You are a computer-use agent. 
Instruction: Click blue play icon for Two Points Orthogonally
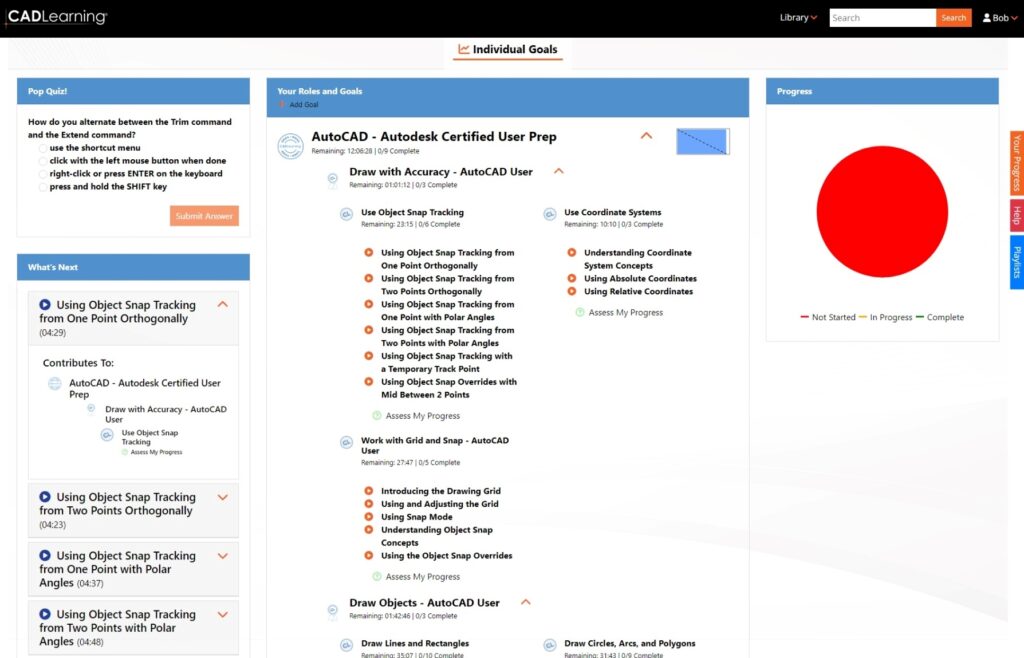(x=45, y=497)
